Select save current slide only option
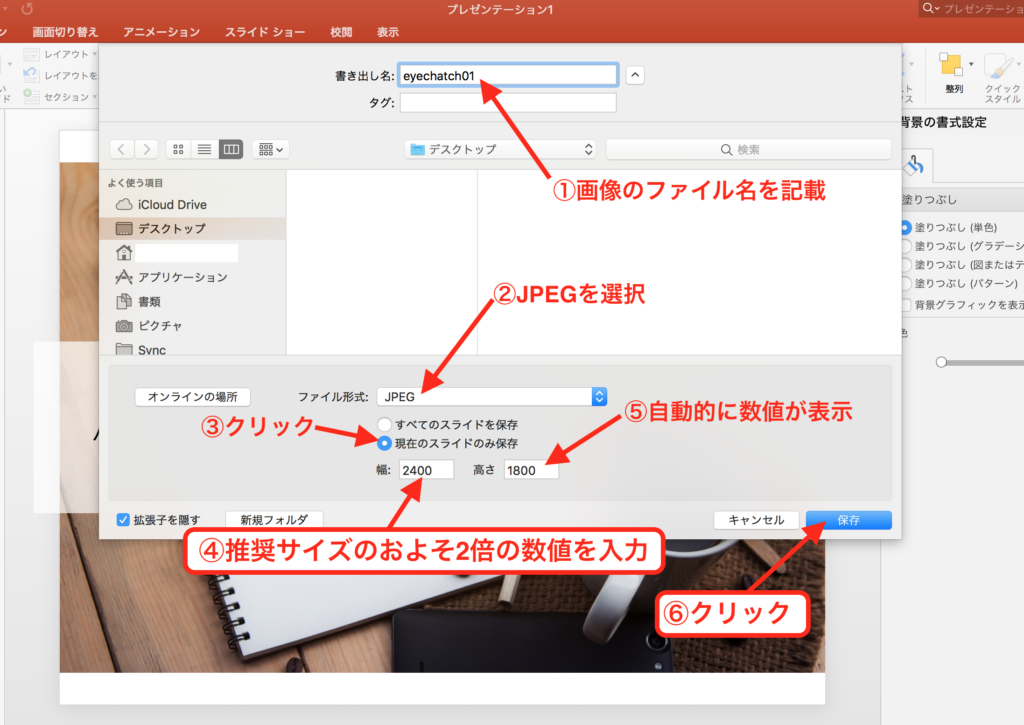 [x=384, y=443]
